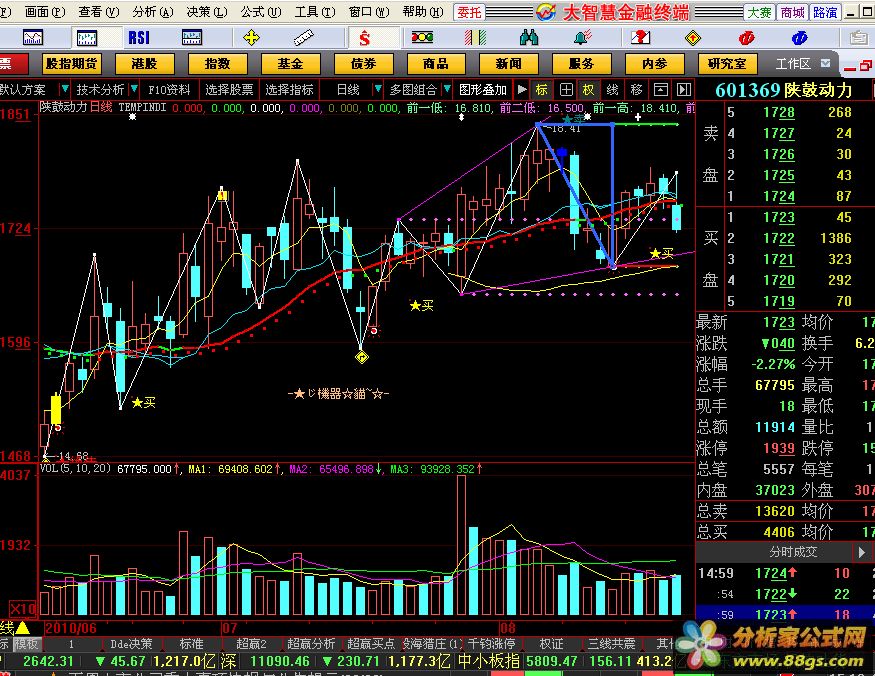This screenshot has width=875, height=676.
Task: Click the 商城 button
Action: pos(792,12)
